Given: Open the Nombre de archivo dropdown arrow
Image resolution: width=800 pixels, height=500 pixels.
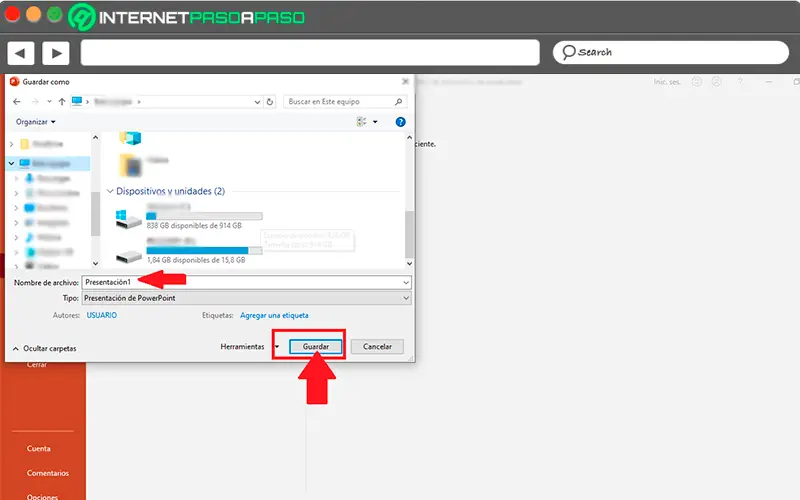Looking at the screenshot, I should click(406, 282).
